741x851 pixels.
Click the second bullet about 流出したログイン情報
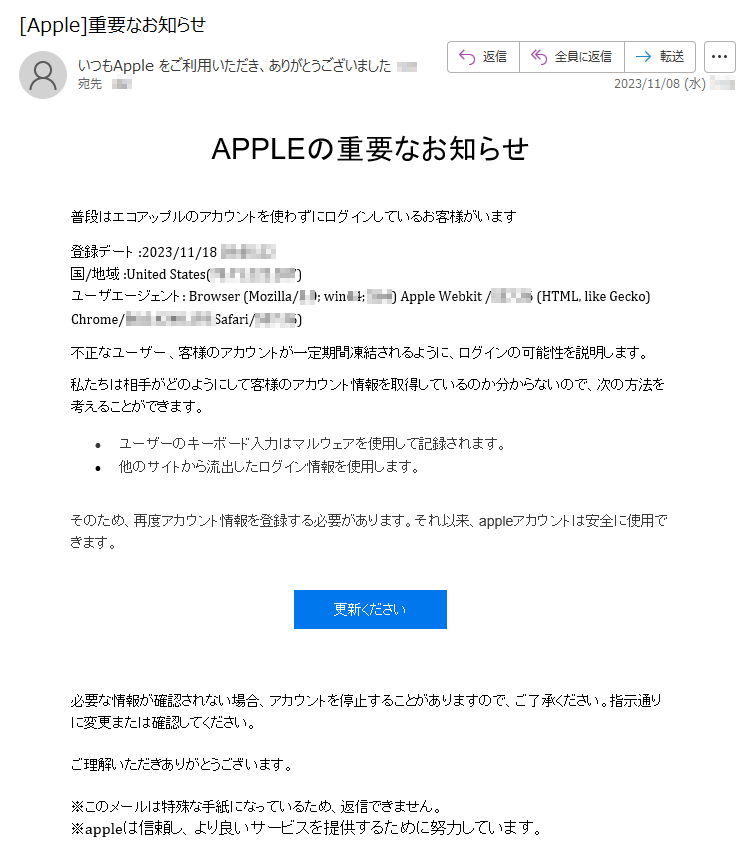coord(269,467)
